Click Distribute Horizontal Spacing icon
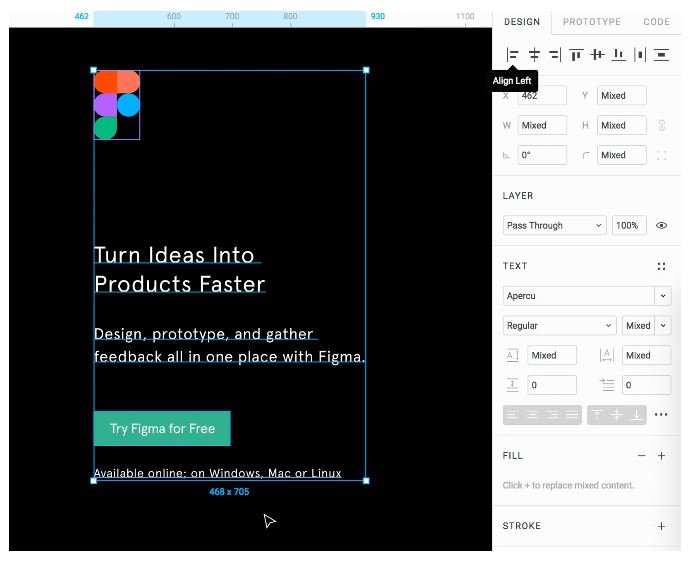Screen dimensions: 693x571 [640, 55]
